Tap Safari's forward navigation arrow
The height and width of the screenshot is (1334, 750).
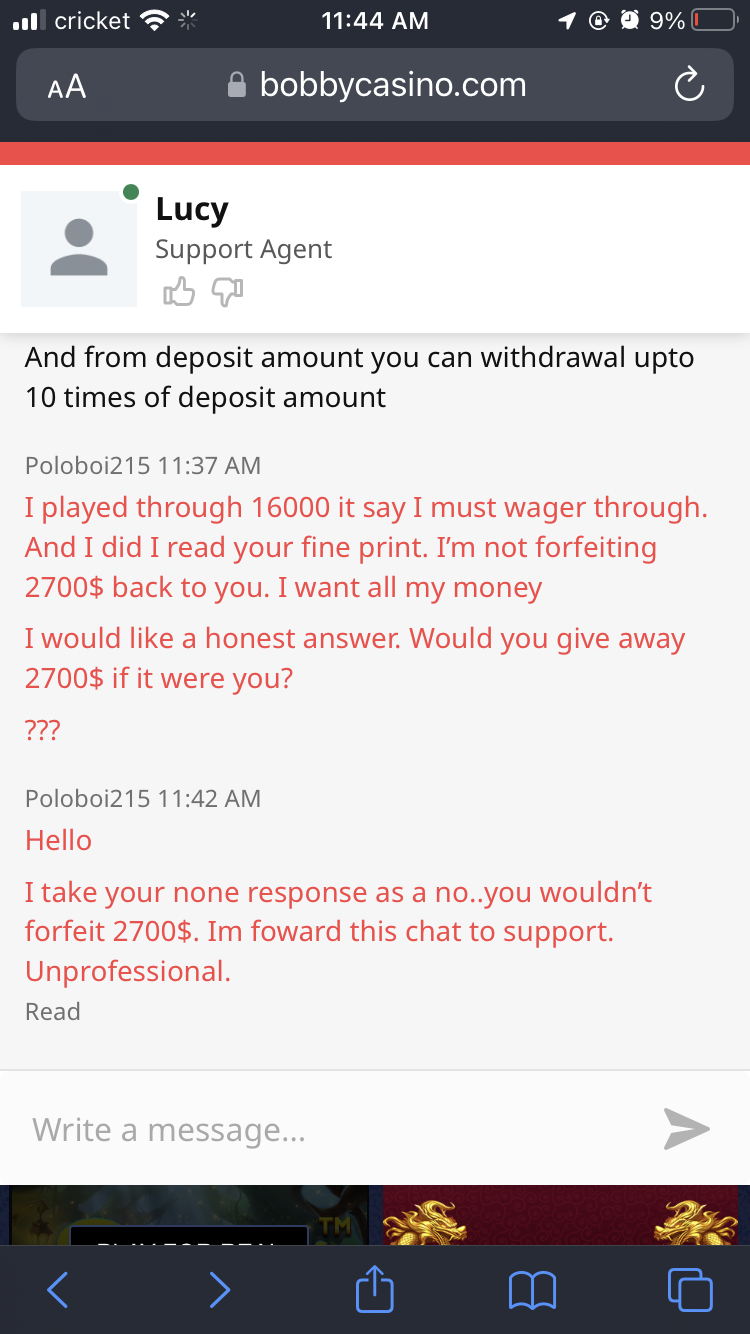tap(219, 1290)
